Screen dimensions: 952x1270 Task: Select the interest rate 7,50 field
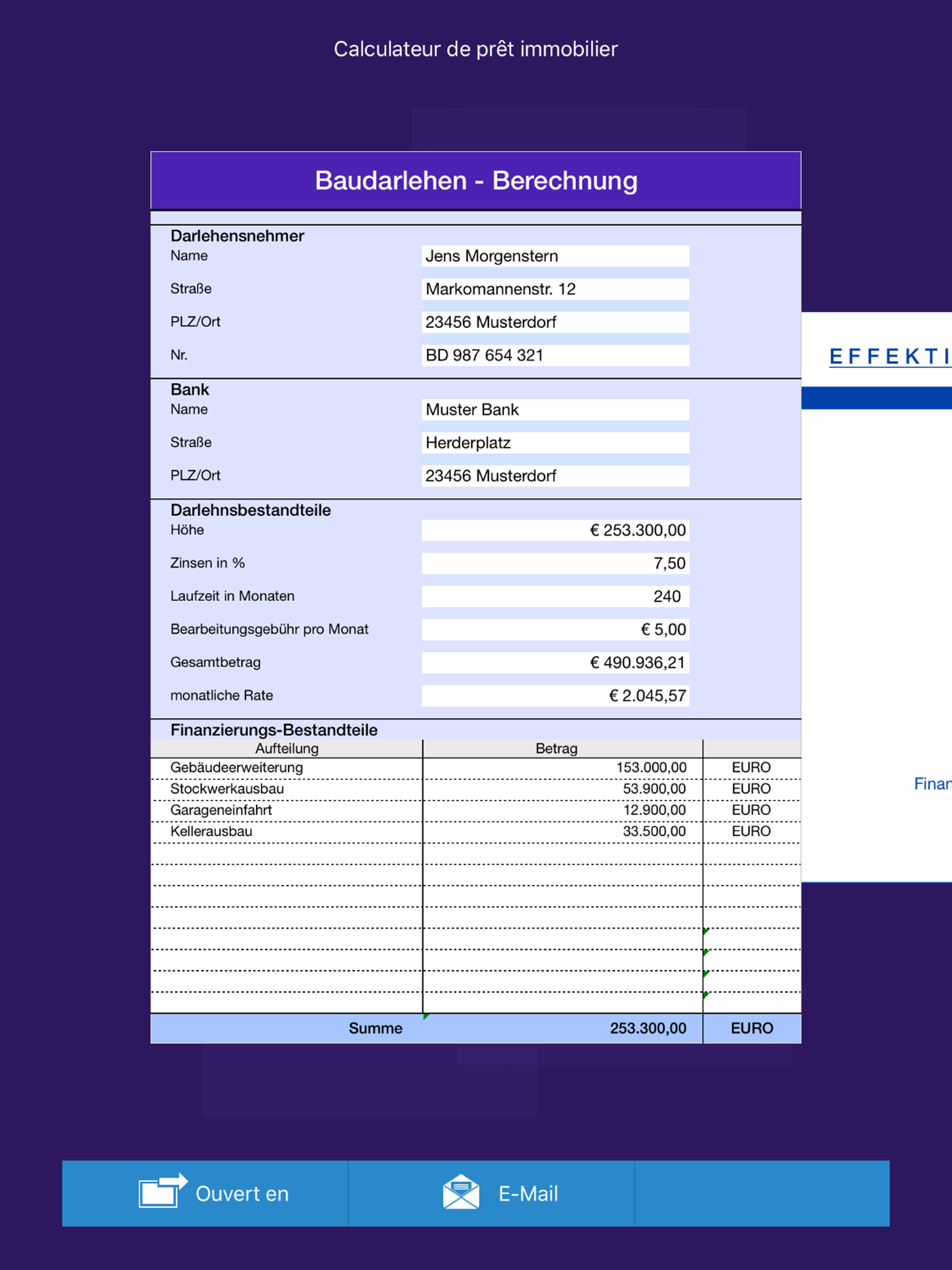[x=555, y=563]
